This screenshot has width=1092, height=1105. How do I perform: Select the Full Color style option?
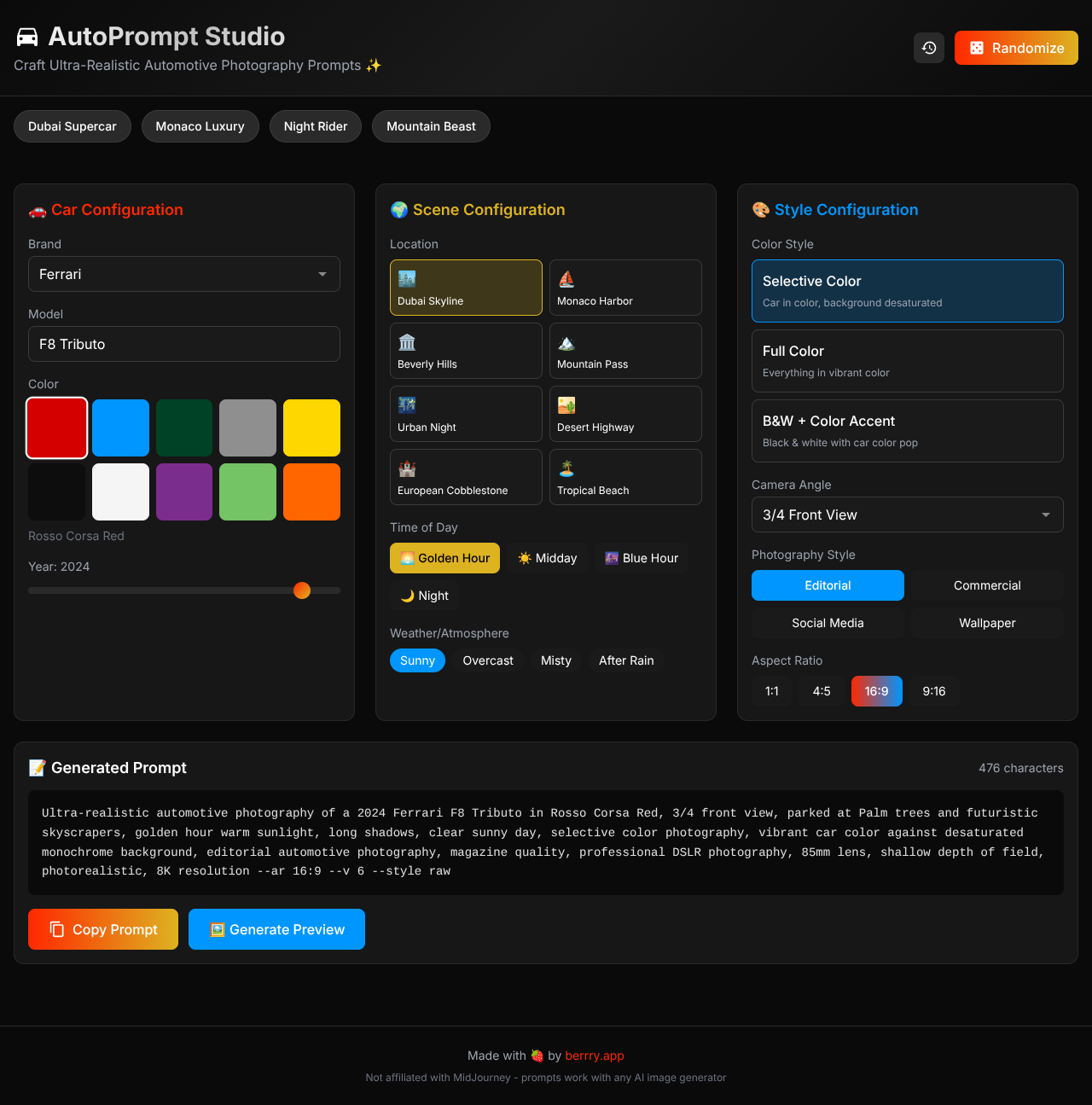(x=907, y=361)
